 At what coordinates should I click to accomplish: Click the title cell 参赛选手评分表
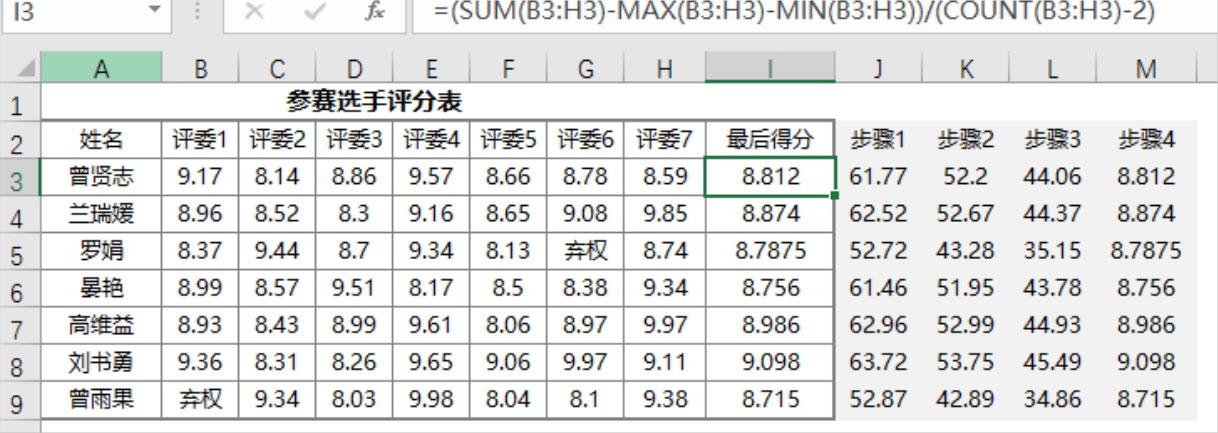(374, 102)
